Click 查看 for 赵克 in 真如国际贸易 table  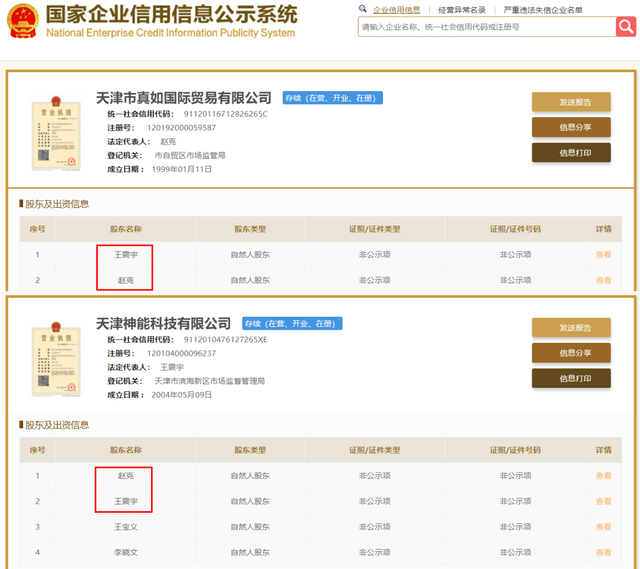pos(603,280)
